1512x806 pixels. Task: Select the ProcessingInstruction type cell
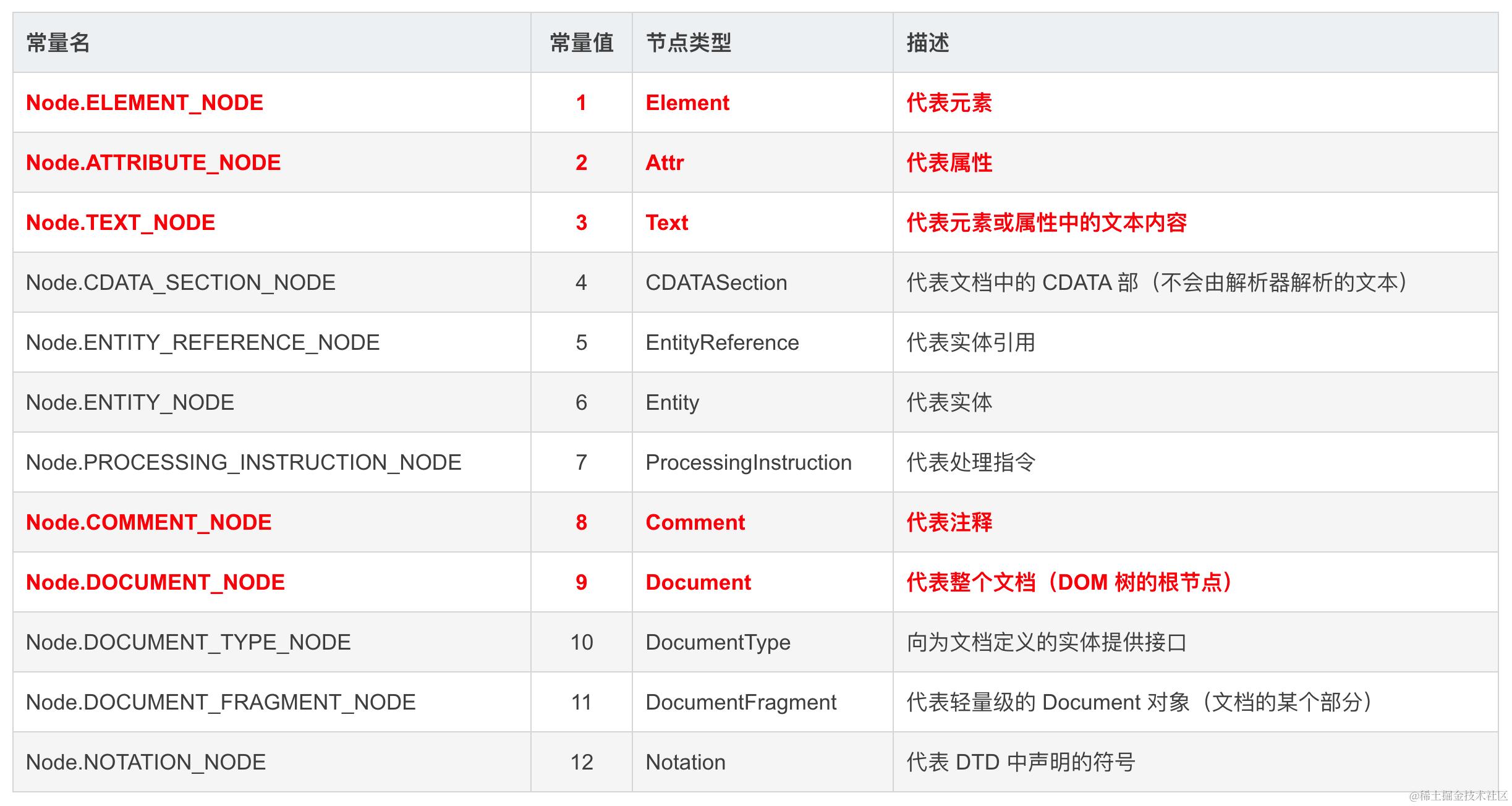(748, 462)
